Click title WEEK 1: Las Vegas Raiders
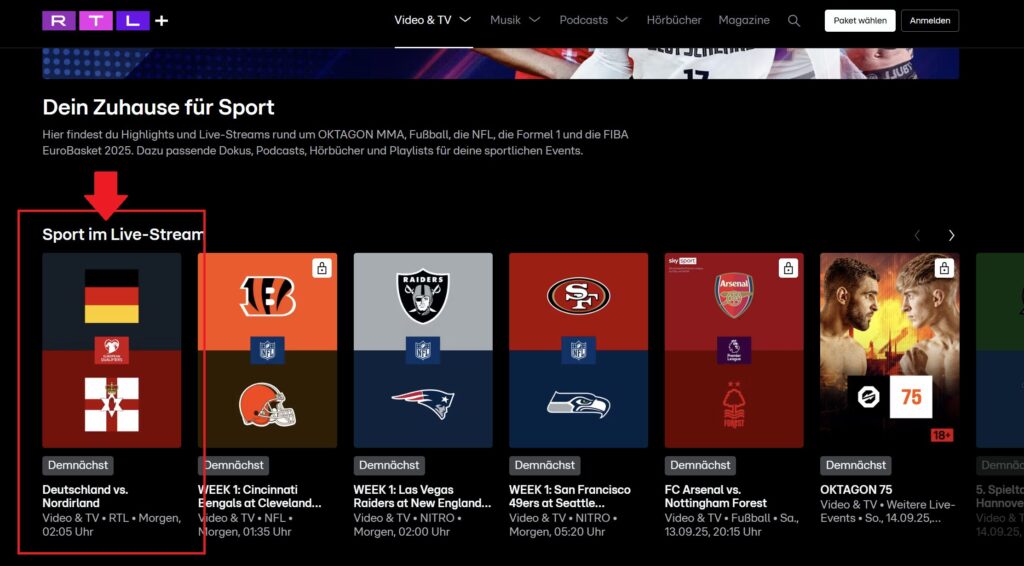This screenshot has width=1024, height=566. tap(423, 496)
